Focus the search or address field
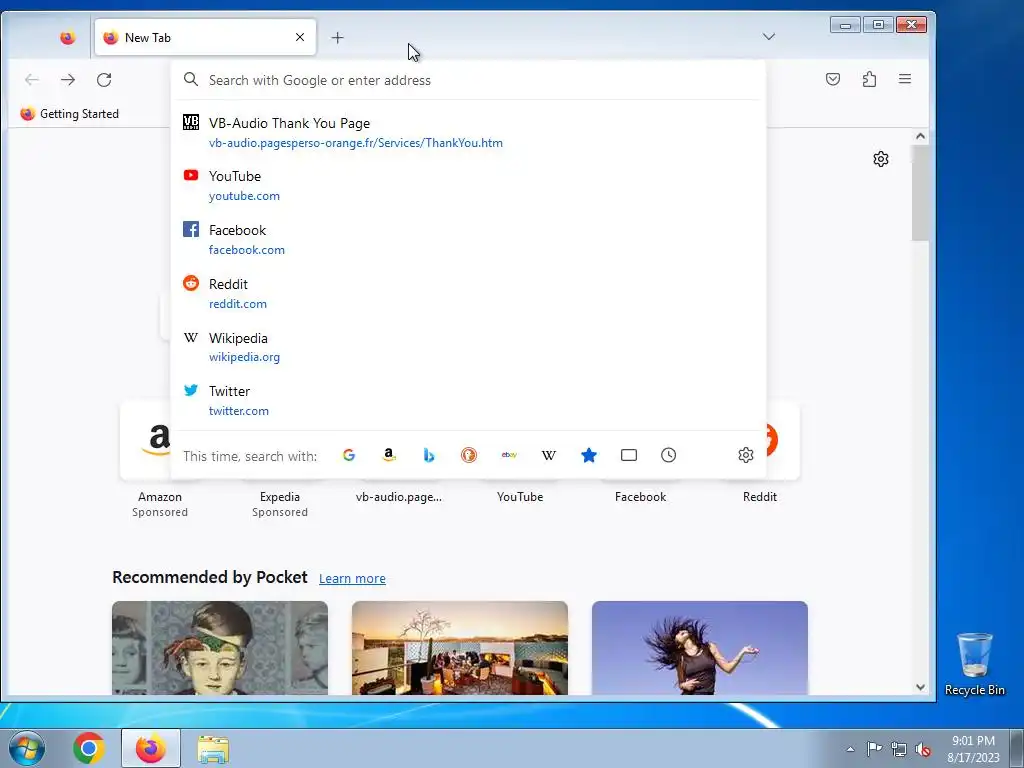The height and width of the screenshot is (768, 1024). click(x=468, y=80)
